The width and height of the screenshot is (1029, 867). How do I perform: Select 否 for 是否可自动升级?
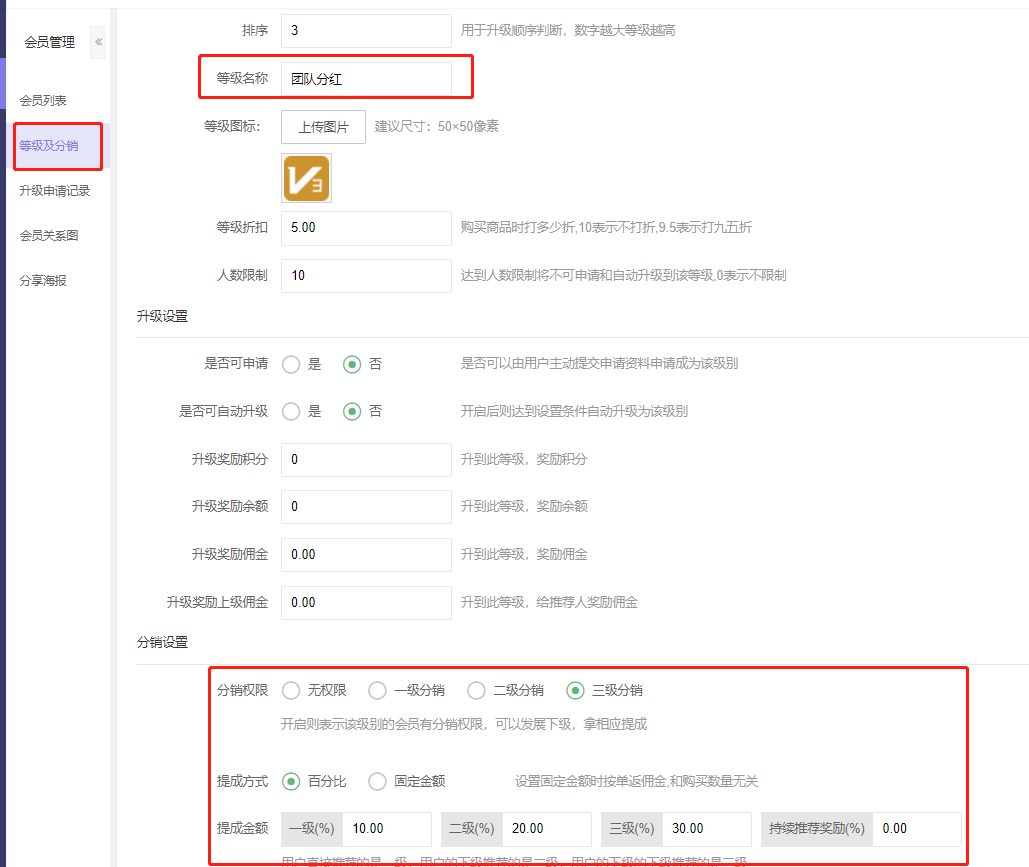click(x=352, y=411)
